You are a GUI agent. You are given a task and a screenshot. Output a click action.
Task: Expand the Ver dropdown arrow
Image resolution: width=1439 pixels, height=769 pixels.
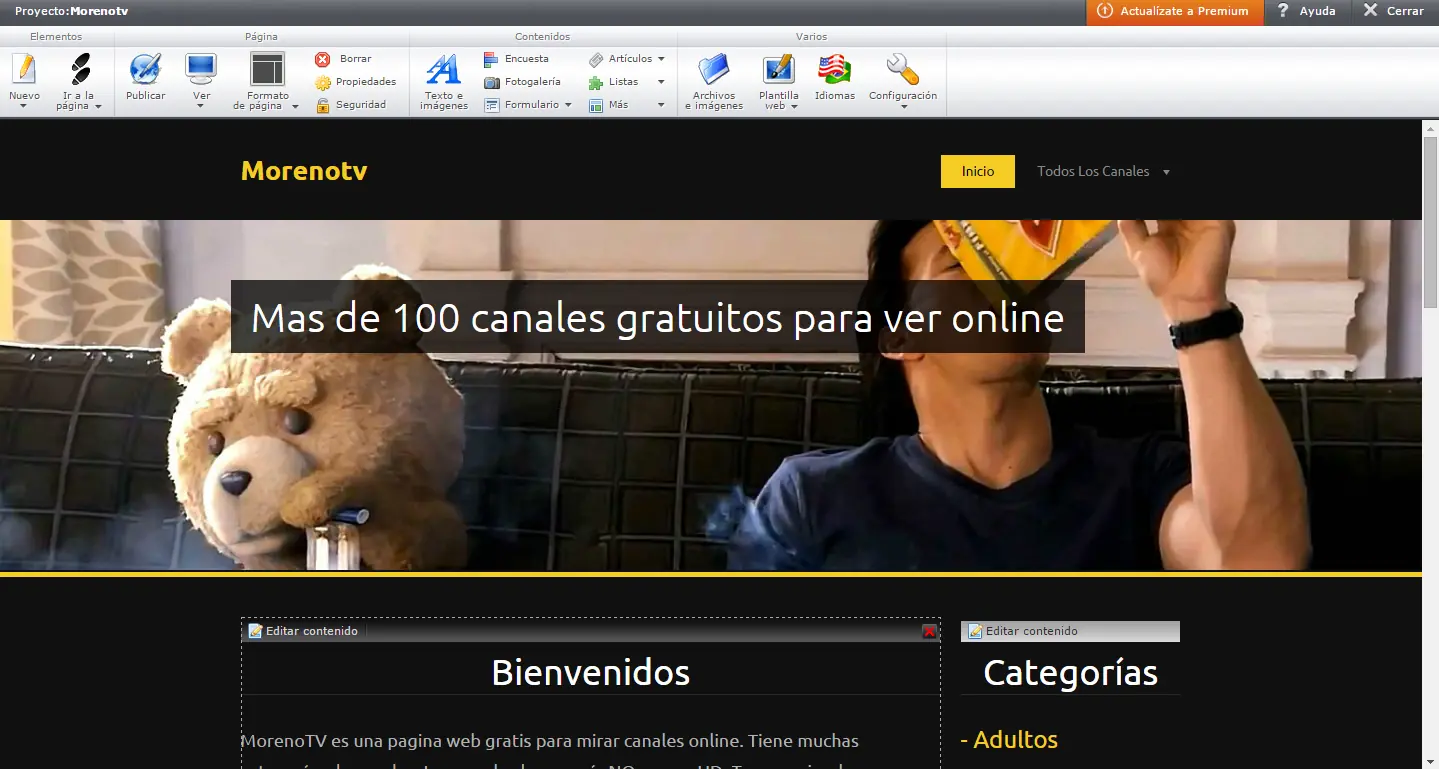tap(201, 106)
